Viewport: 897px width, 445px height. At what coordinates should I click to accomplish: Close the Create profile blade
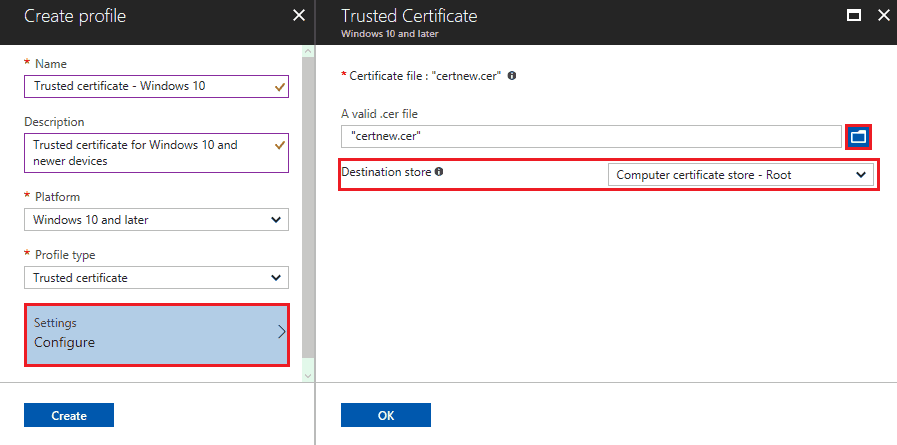coord(299,15)
